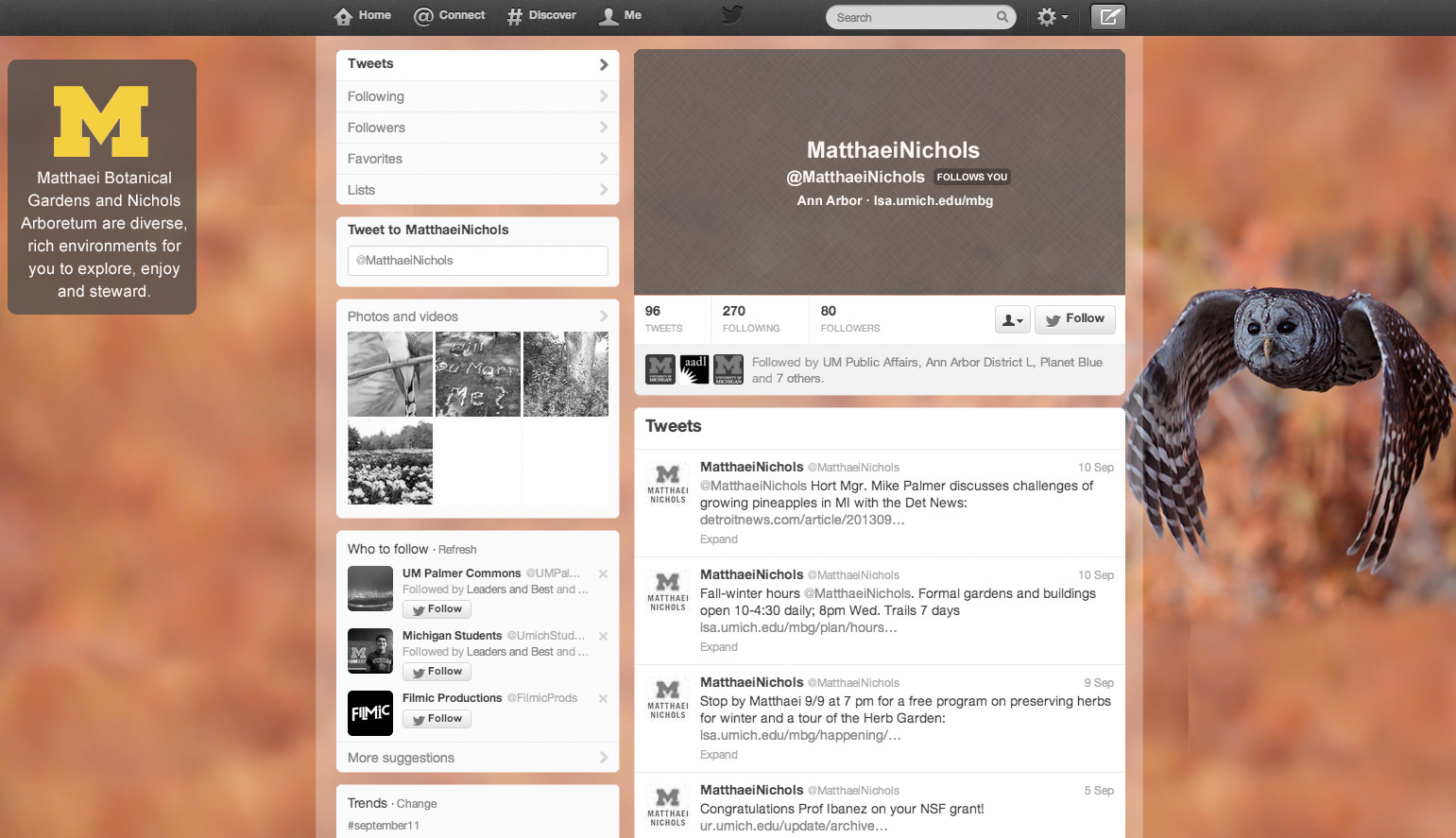1456x838 pixels.
Task: Open lsa.umich.edu/mbg/happening link
Action: tap(800, 735)
